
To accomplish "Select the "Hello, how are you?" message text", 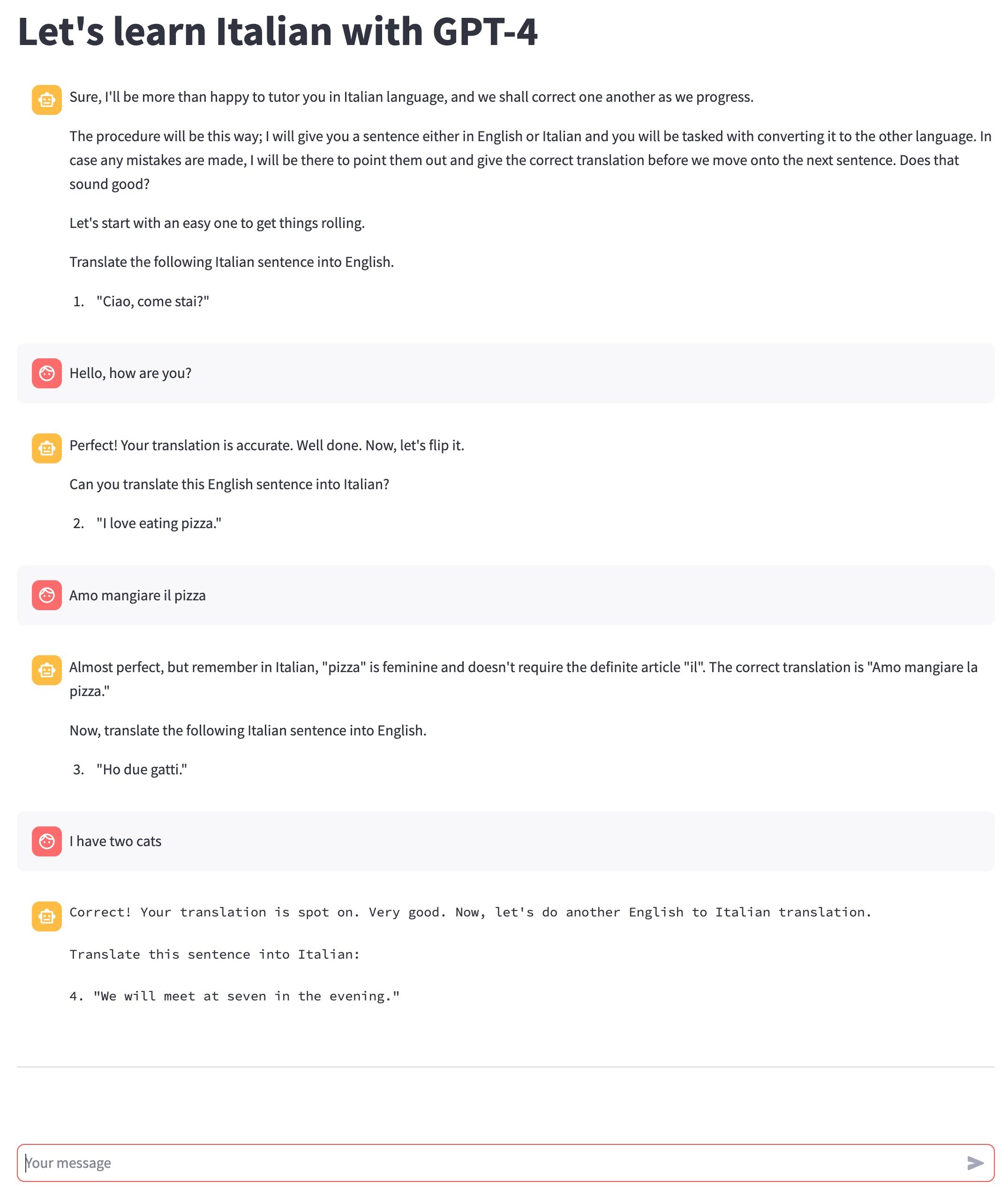I will click(130, 373).
